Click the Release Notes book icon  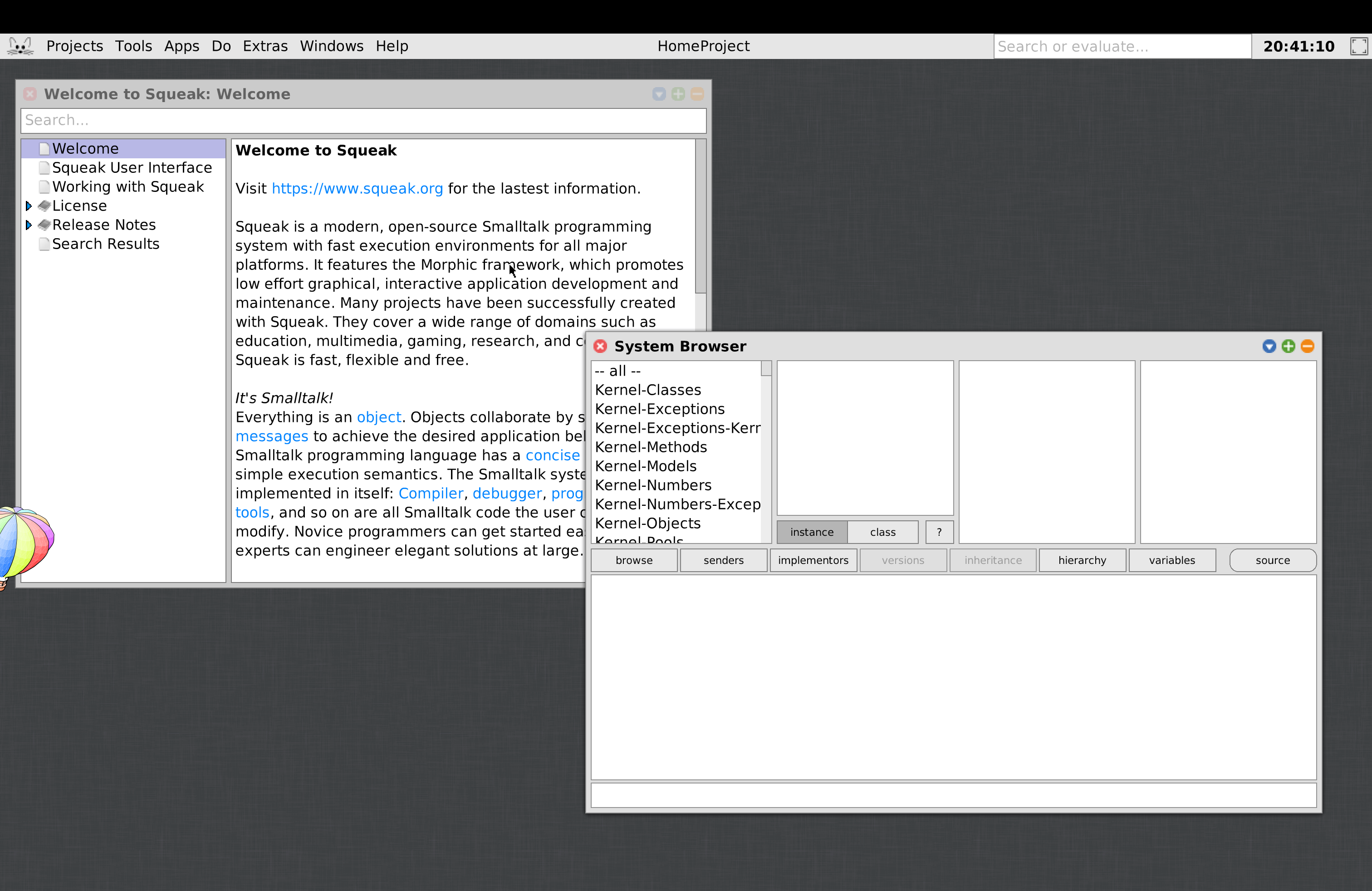tap(44, 225)
